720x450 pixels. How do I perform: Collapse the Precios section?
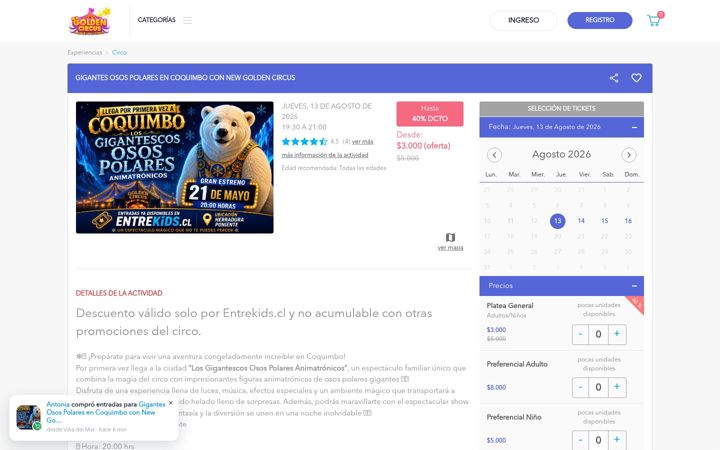point(634,286)
